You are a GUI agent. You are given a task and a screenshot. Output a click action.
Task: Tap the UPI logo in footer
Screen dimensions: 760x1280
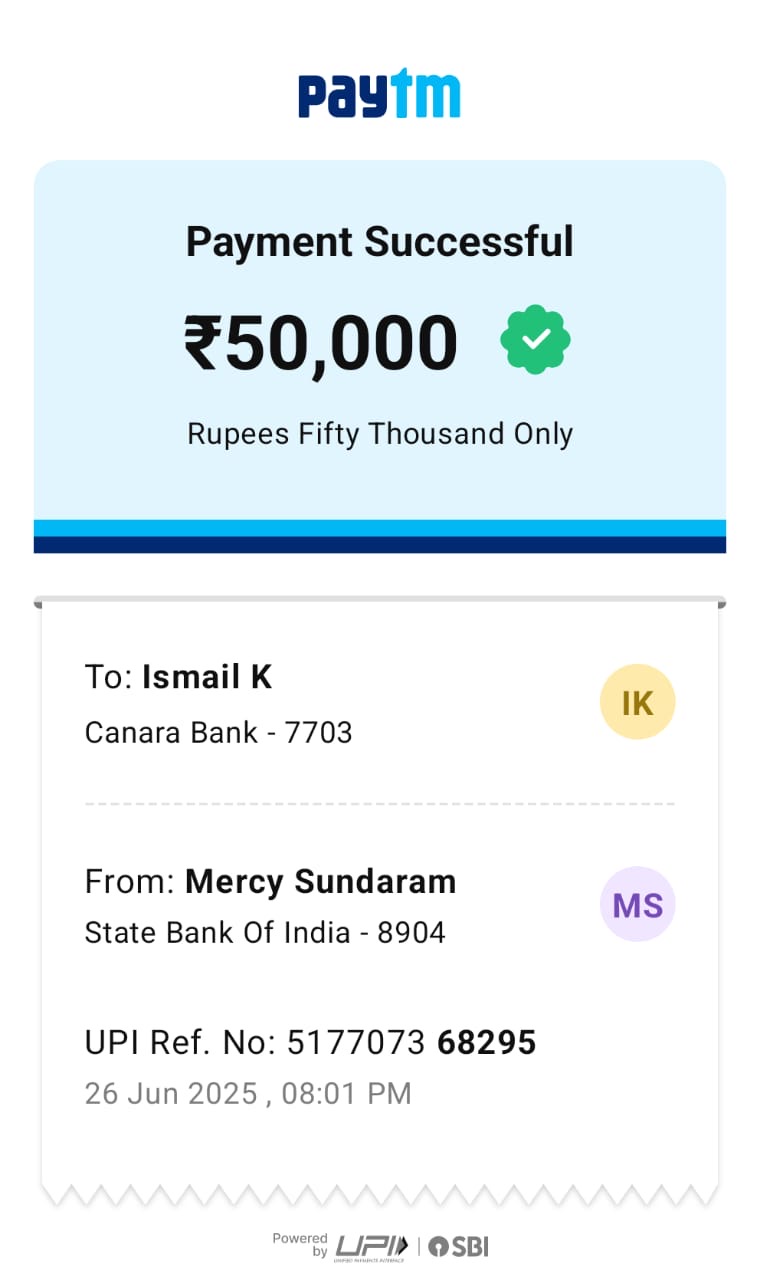(x=371, y=1246)
